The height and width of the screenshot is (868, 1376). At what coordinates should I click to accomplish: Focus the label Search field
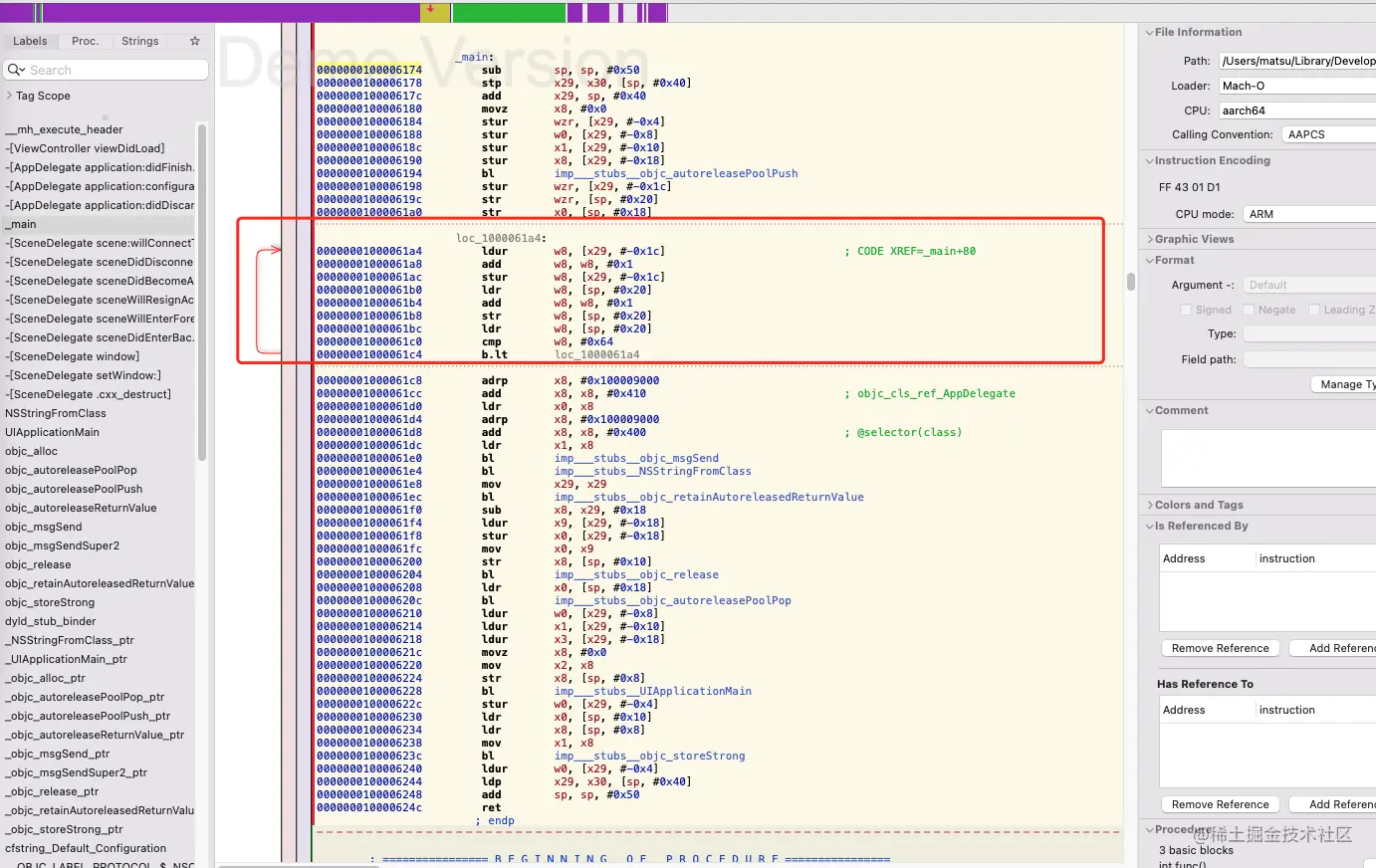[x=106, y=70]
